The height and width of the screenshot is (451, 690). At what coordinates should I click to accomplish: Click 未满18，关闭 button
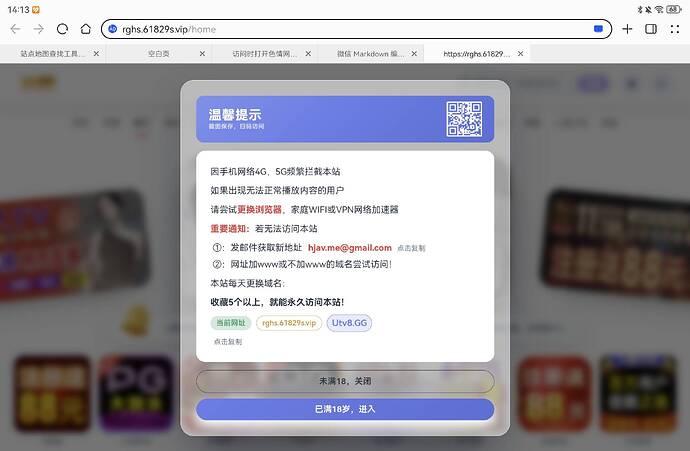[x=345, y=381]
